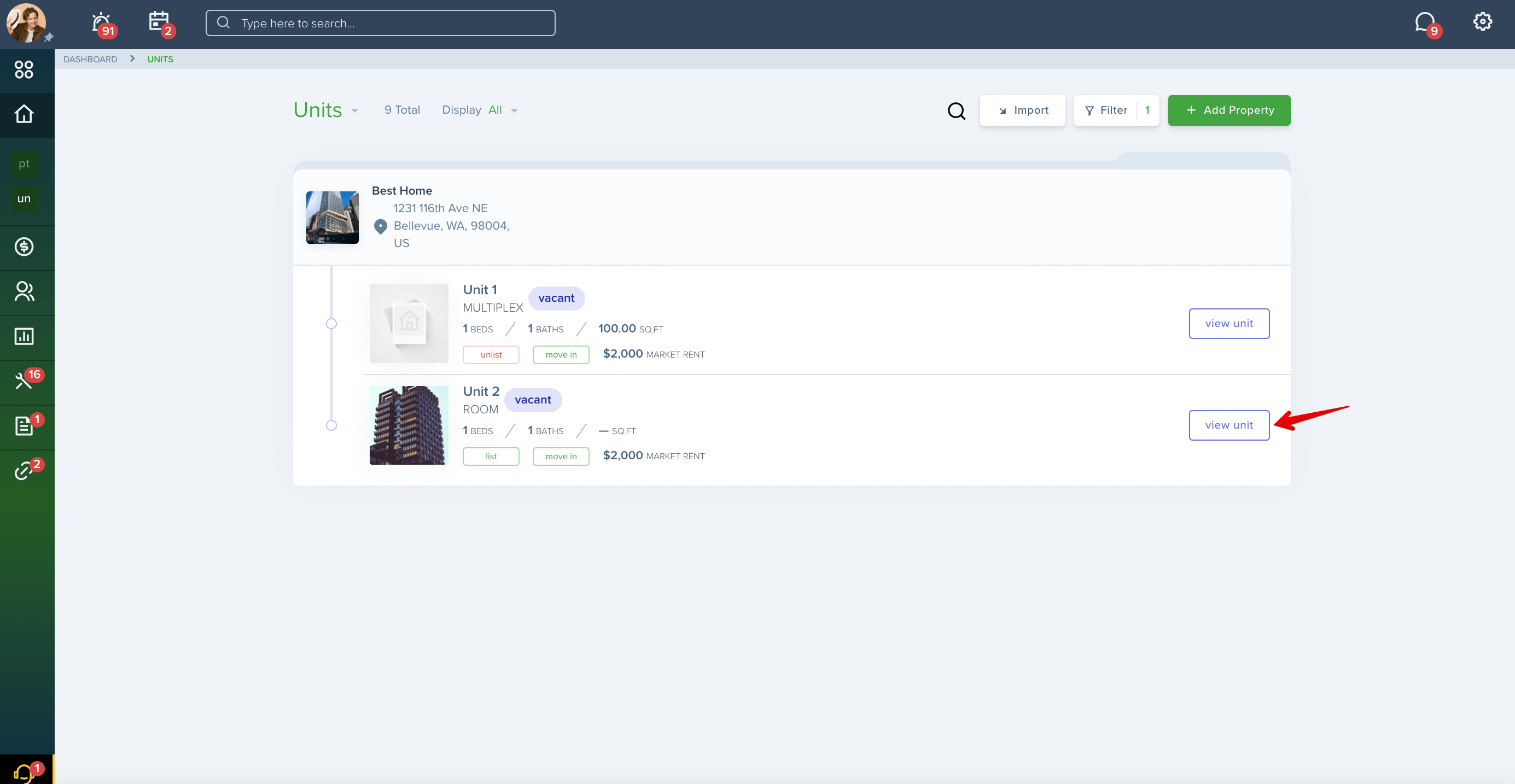This screenshot has height=784, width=1515.
Task: Select the home properties icon in sidebar
Action: (x=24, y=114)
